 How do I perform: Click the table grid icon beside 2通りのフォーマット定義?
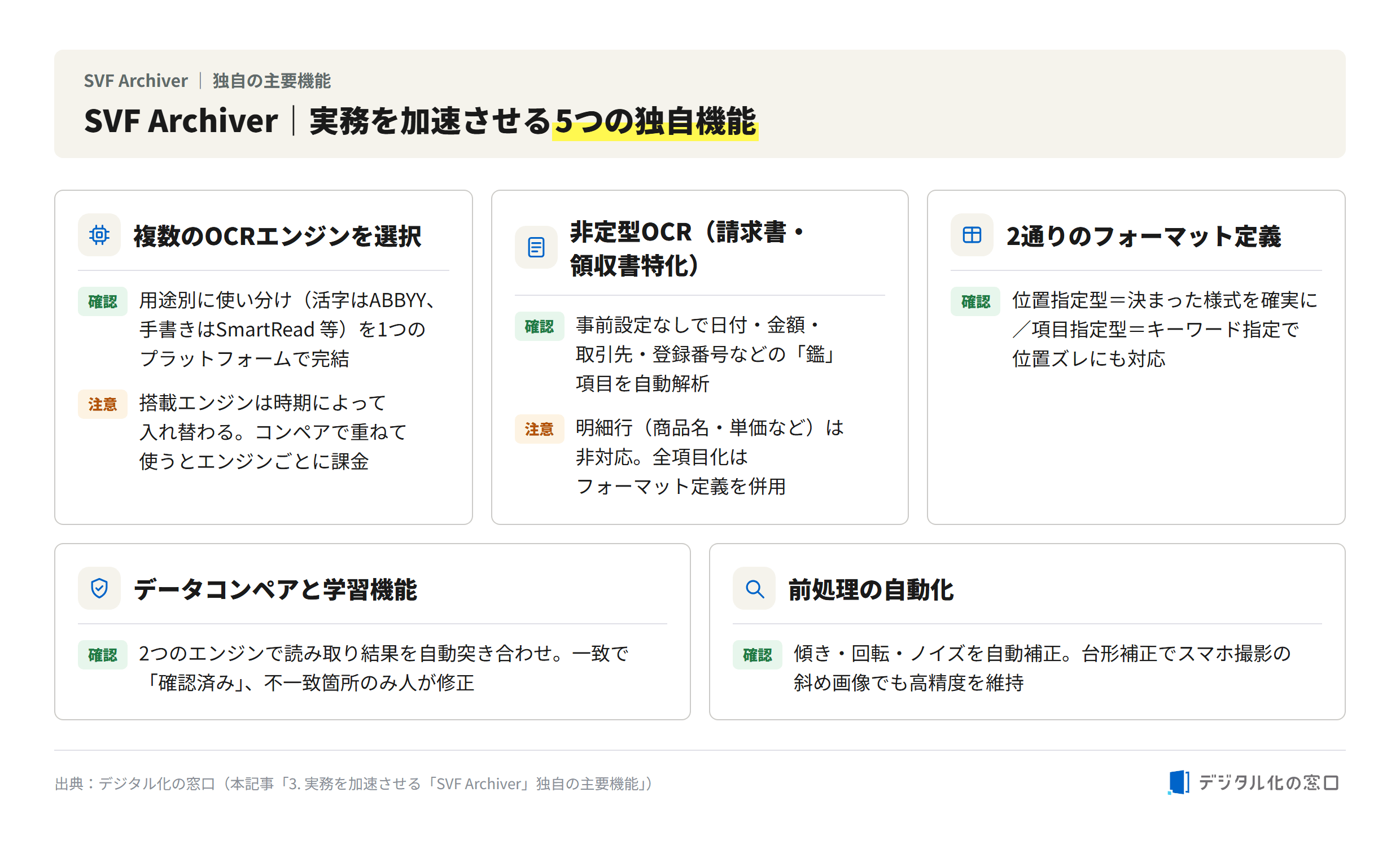[x=972, y=235]
